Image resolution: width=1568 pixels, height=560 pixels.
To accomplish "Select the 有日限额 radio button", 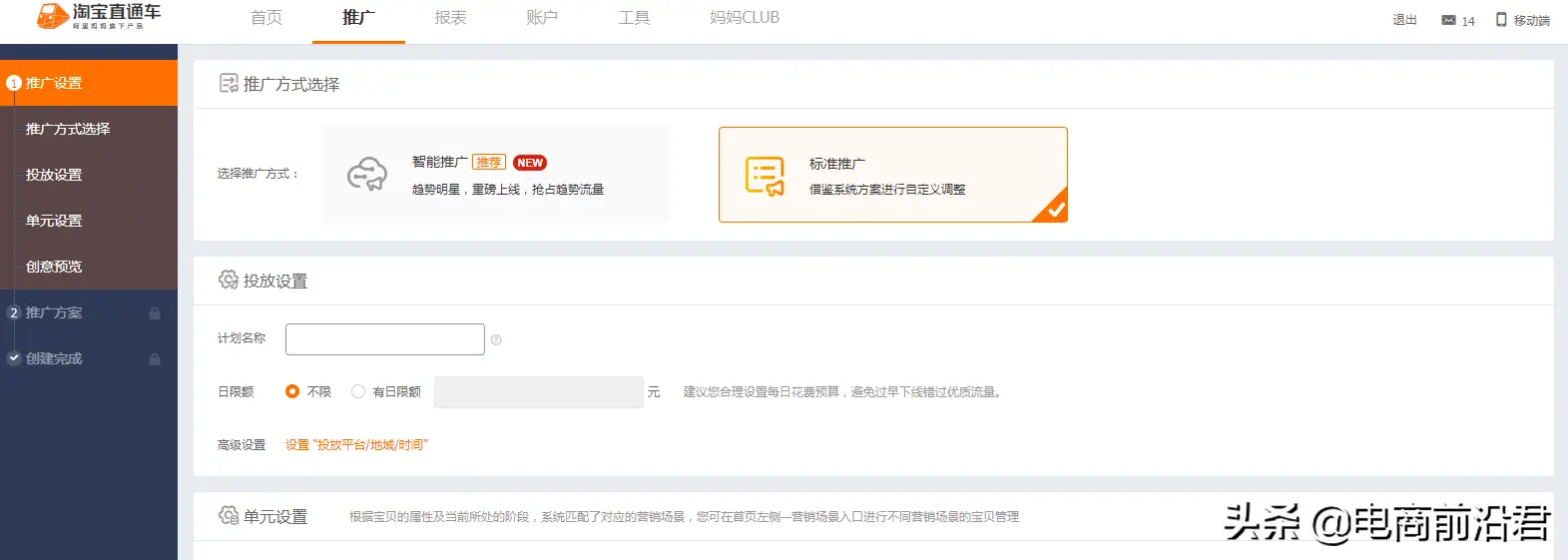I will click(x=358, y=392).
